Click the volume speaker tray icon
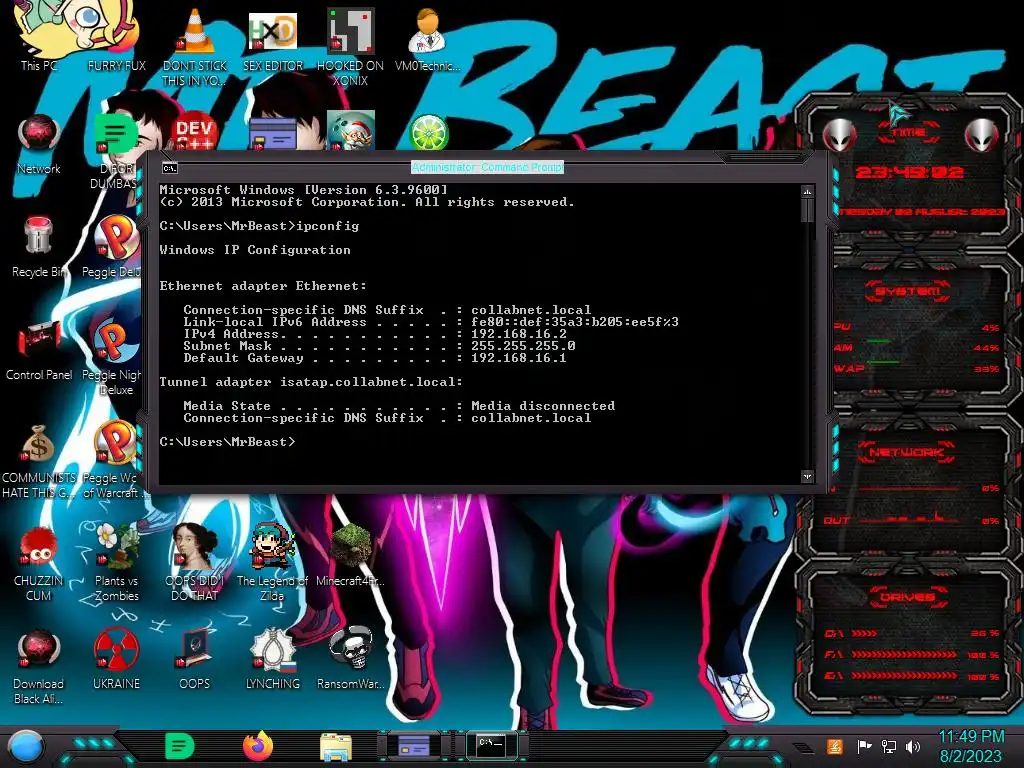Viewport: 1024px width, 768px height. click(913, 746)
